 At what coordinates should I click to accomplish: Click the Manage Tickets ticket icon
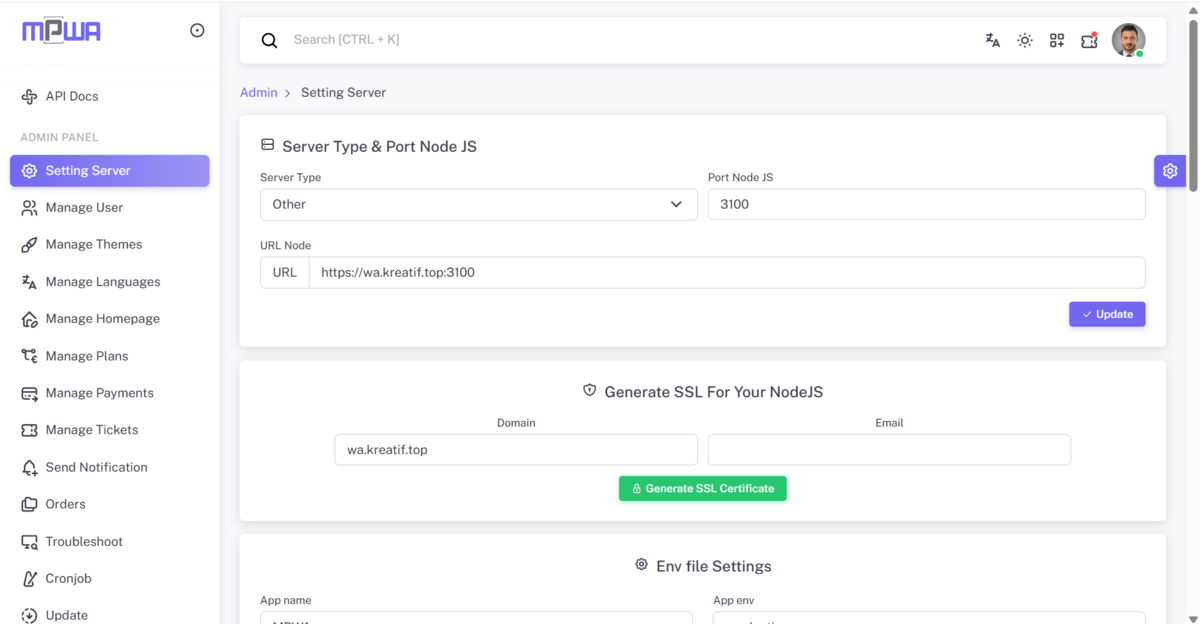pyautogui.click(x=29, y=430)
